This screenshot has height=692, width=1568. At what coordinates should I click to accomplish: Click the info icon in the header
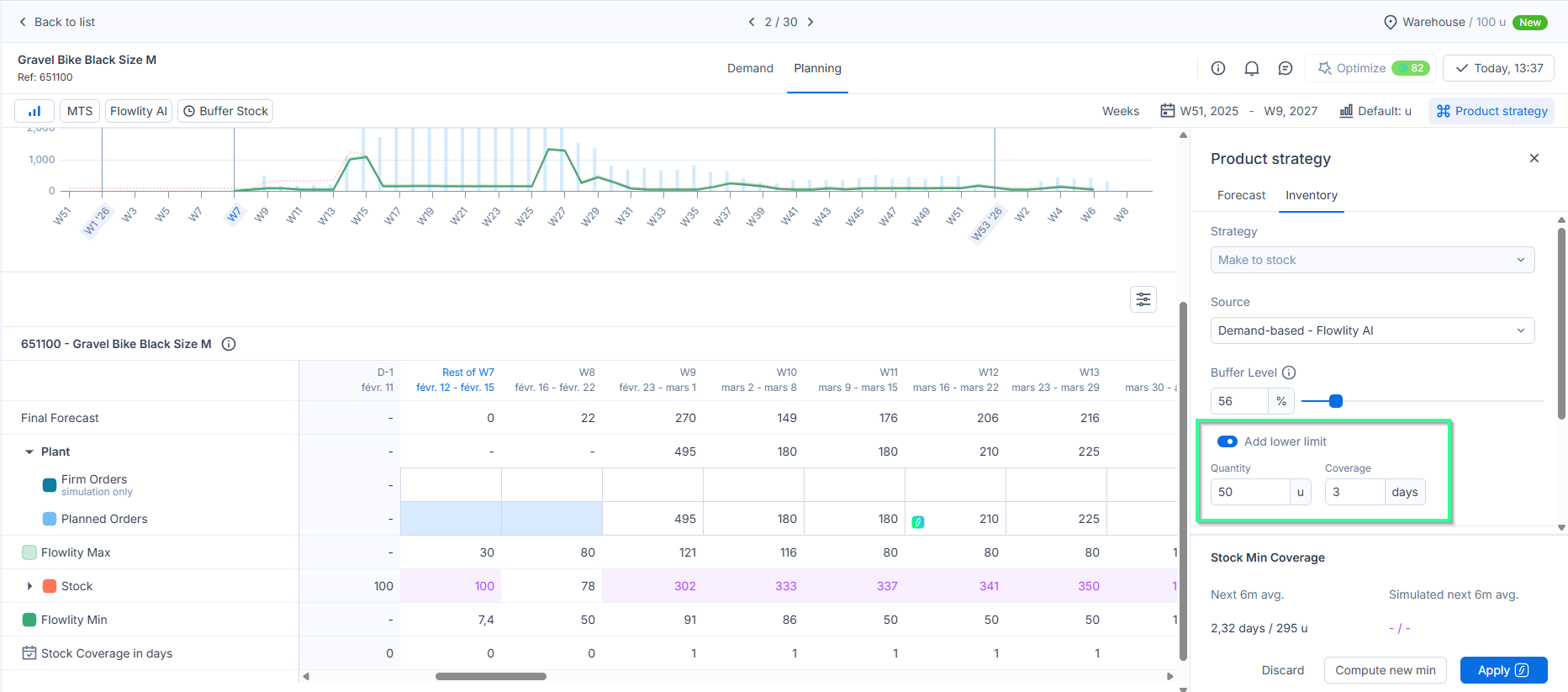point(1217,68)
